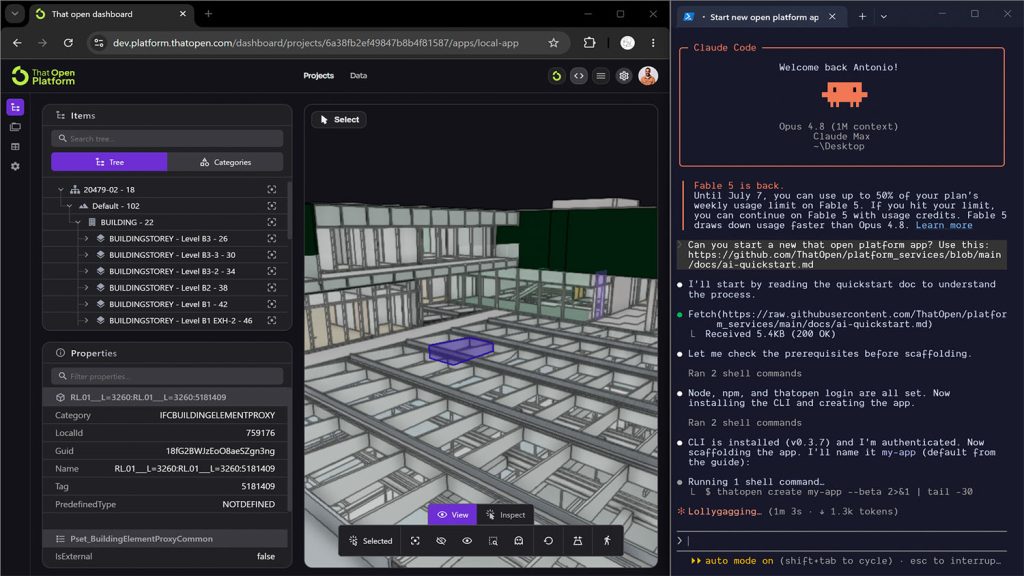Click the ghost mode icon in viewer toolbar
This screenshot has height=576, width=1024.
tap(519, 541)
